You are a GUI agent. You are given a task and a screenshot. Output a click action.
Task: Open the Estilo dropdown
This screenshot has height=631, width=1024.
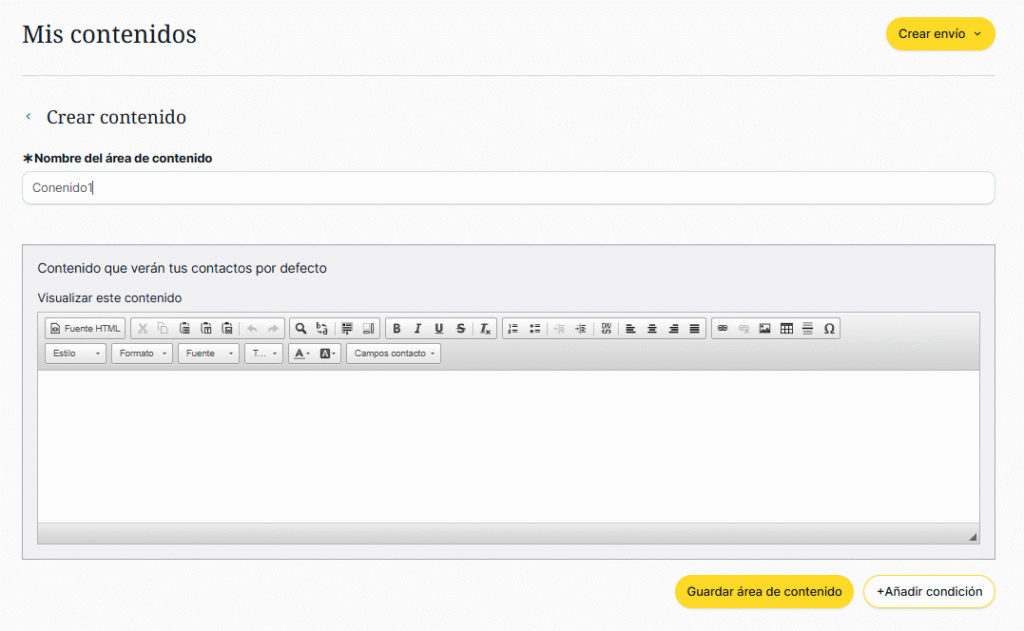point(75,353)
